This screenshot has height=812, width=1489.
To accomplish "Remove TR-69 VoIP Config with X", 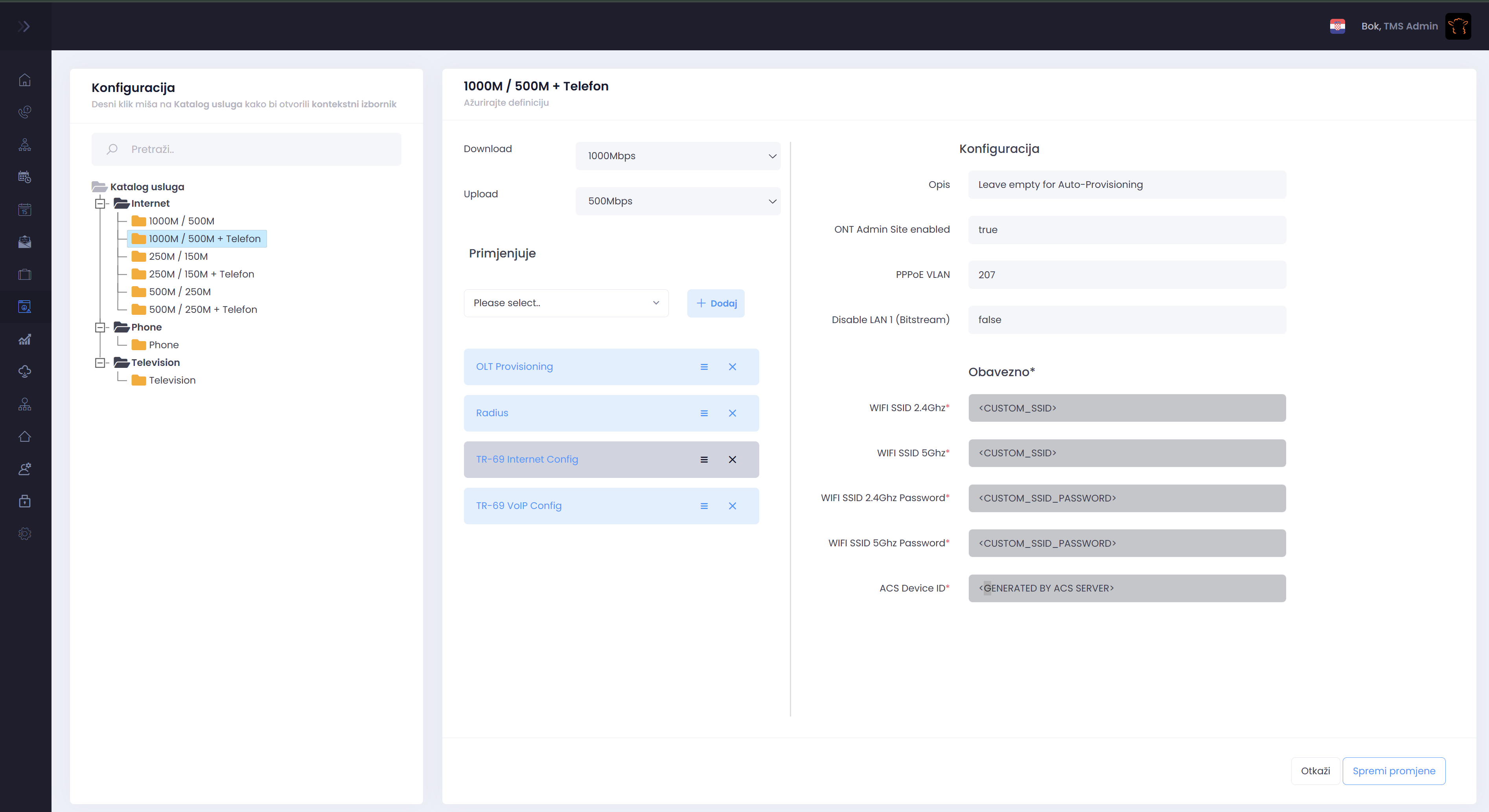I will pos(732,506).
